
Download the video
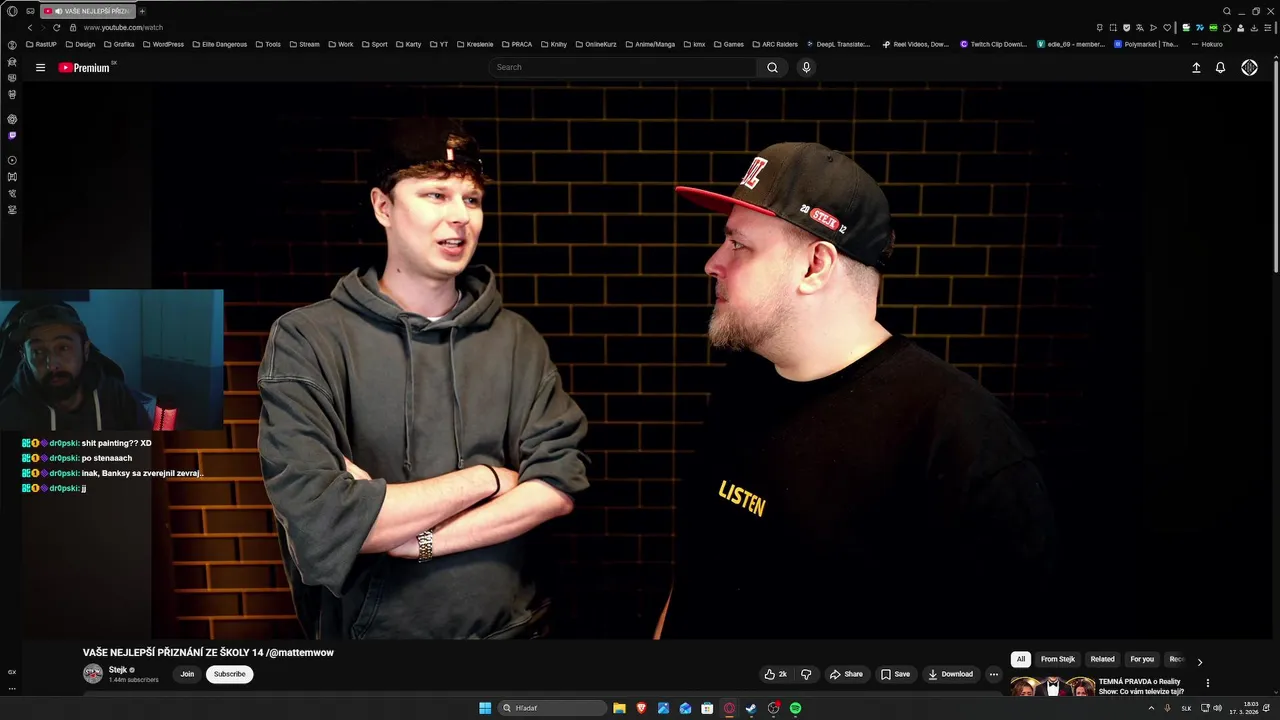[x=950, y=674]
